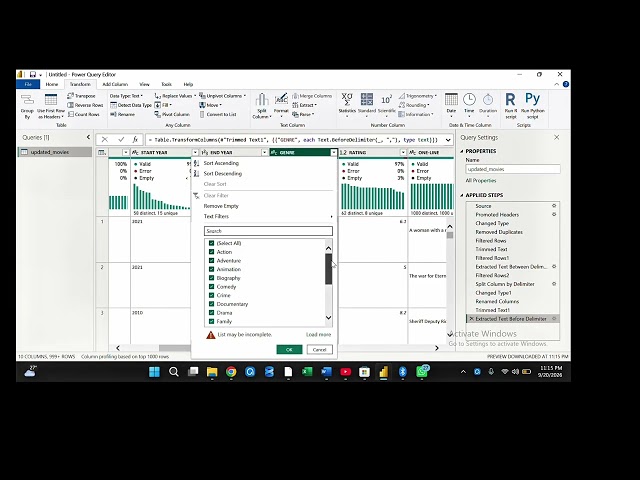The image size is (640, 480).
Task: Uncheck the Animation genre
Action: (x=211, y=269)
